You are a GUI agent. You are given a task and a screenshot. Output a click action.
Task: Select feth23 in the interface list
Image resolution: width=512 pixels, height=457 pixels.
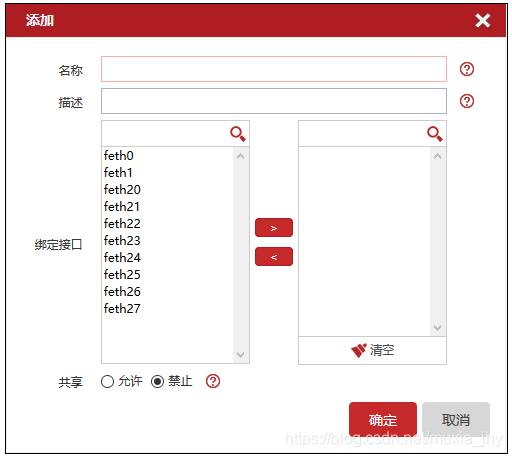(x=122, y=241)
